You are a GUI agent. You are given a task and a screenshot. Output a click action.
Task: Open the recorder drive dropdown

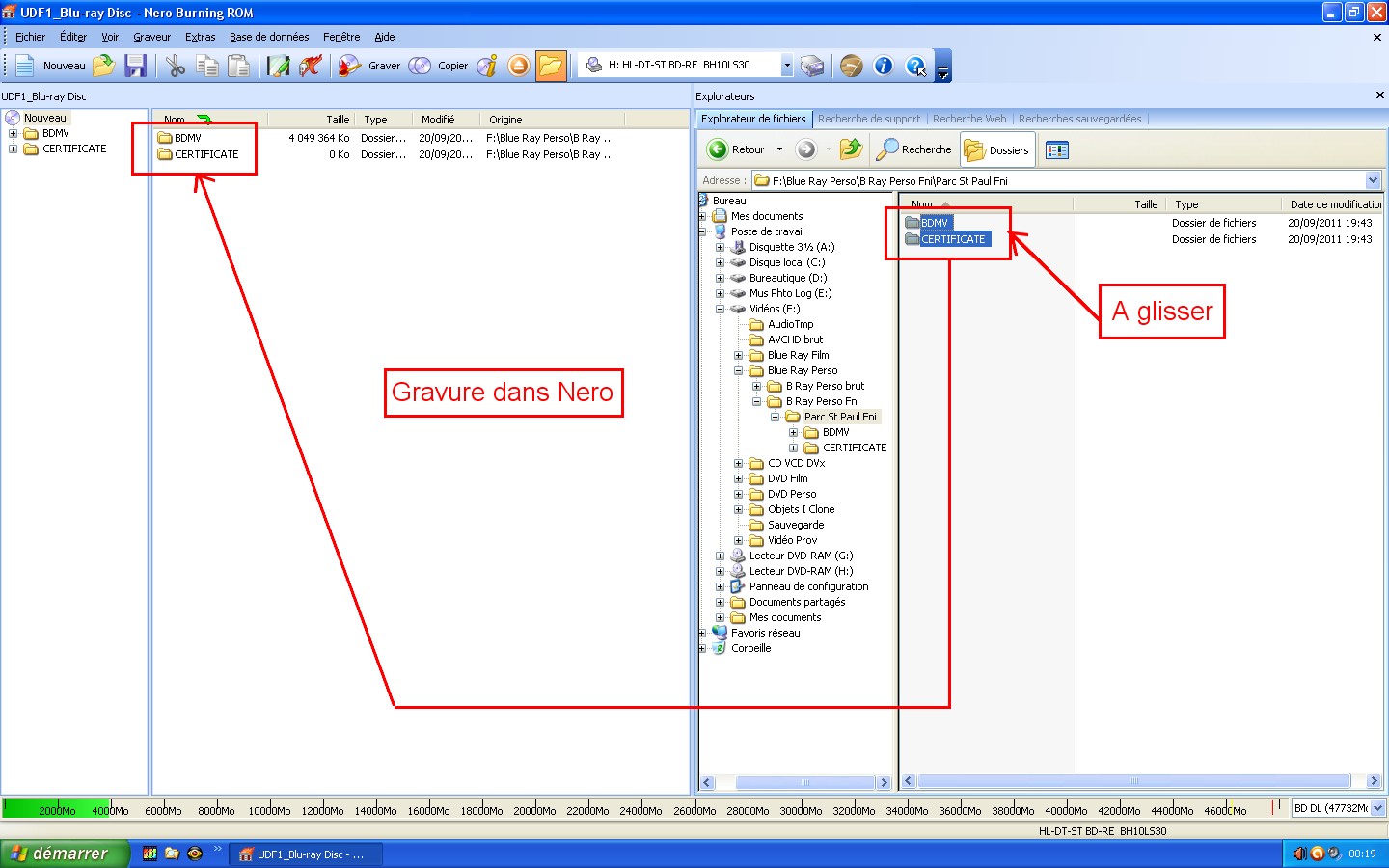[787, 66]
